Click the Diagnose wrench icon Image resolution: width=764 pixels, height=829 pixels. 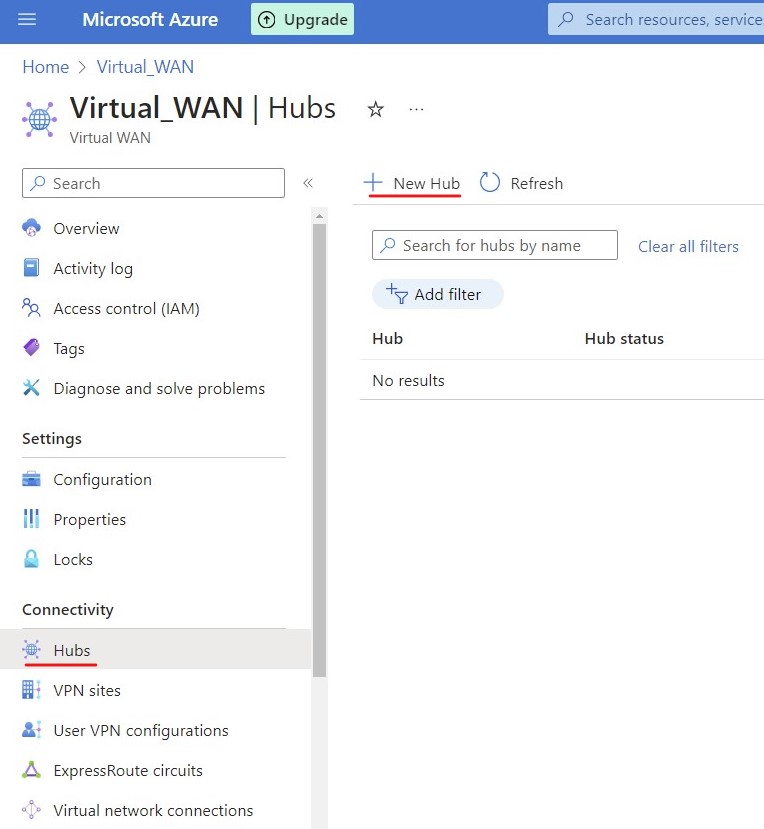tap(31, 388)
